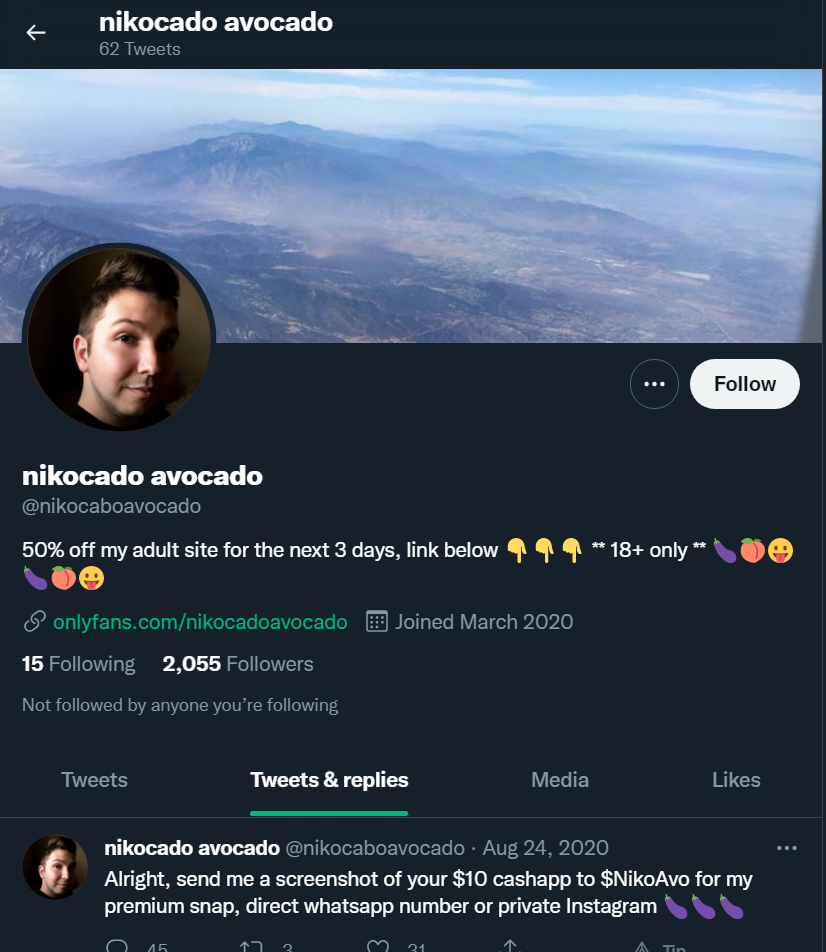Open the Aug 24, 2020 tweet timestamp
The image size is (826, 952).
545,848
